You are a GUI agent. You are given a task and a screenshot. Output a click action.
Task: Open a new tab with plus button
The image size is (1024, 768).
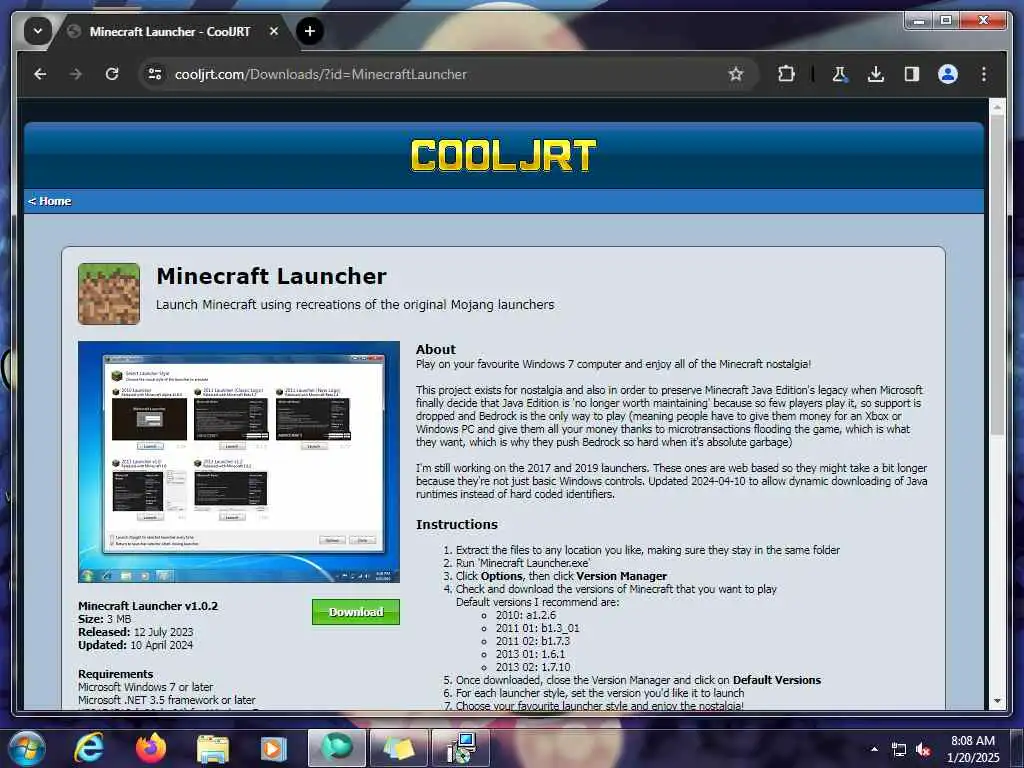(310, 31)
